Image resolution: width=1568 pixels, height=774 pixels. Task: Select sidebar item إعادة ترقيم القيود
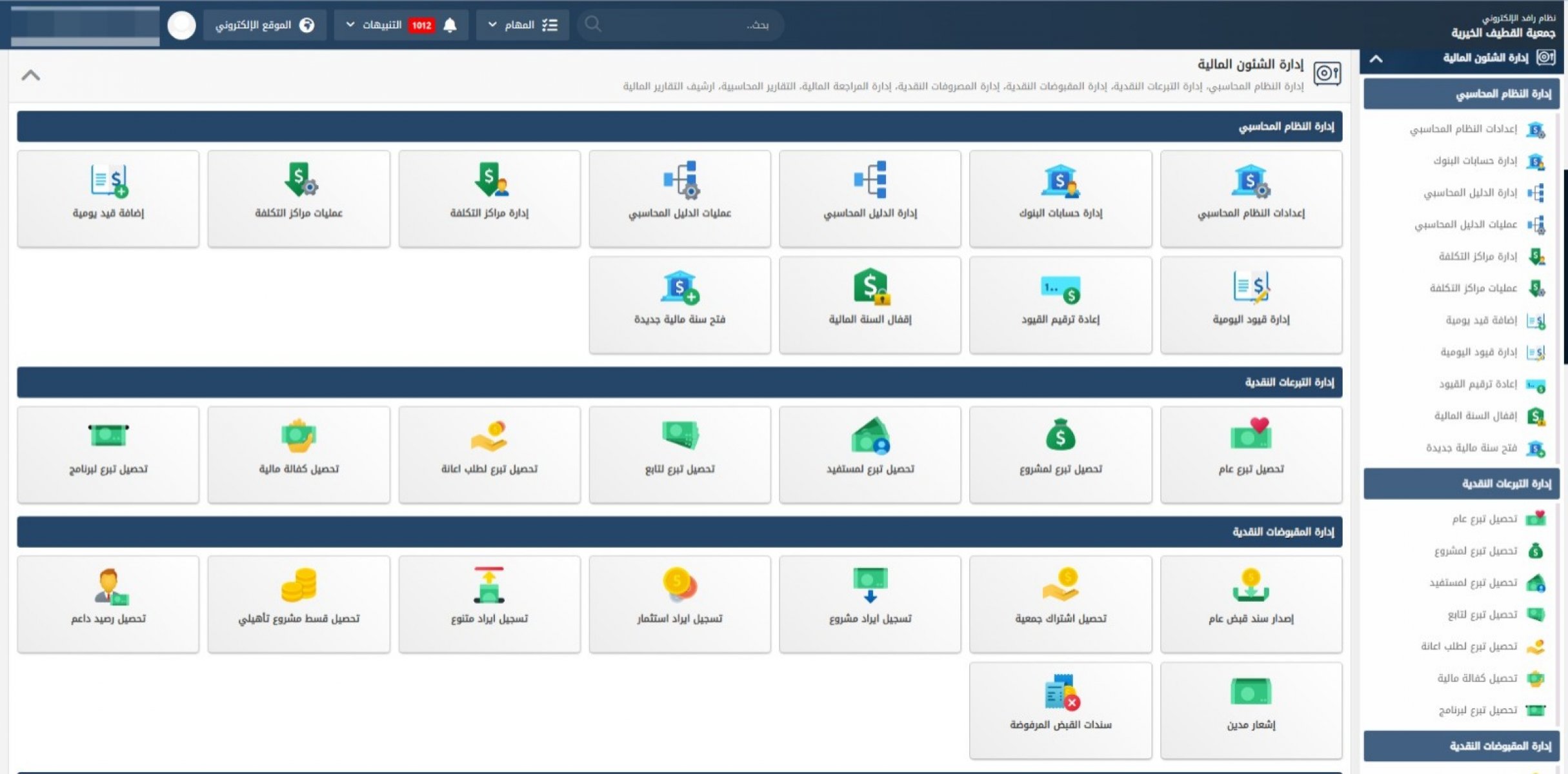(x=1477, y=384)
